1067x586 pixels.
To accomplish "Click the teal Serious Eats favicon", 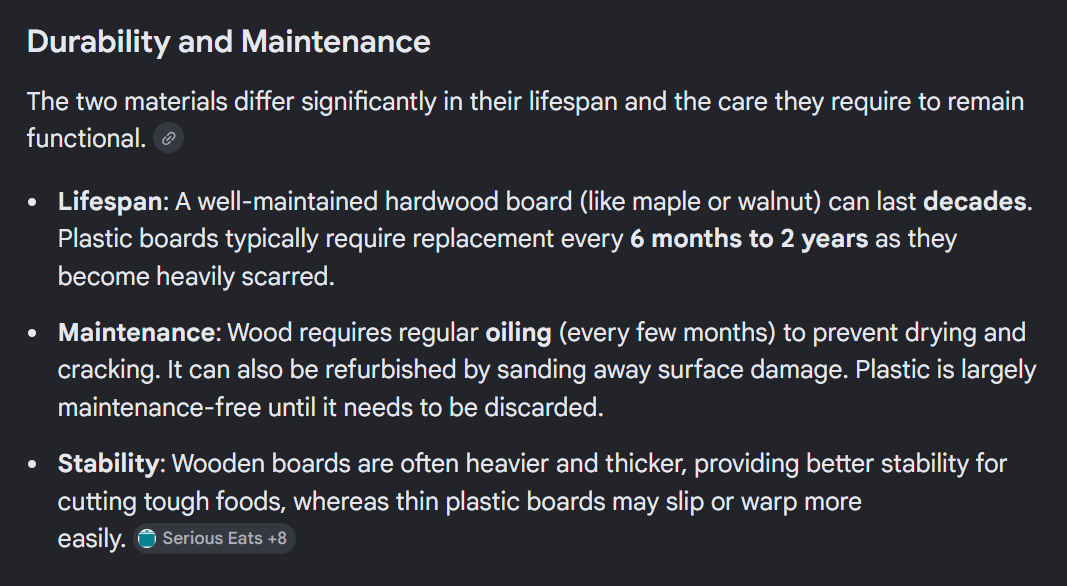I will click(x=147, y=539).
